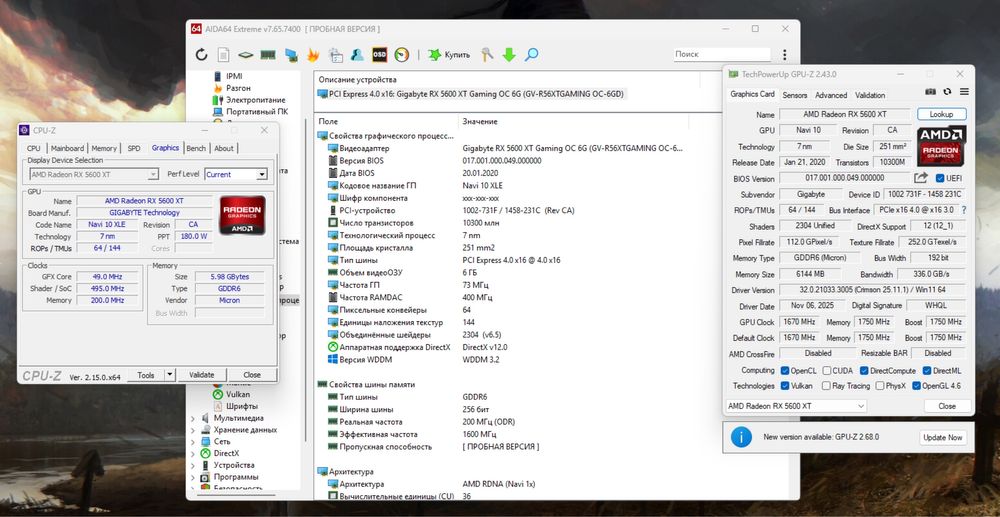Open the GPU-Z hamburger menu
This screenshot has width=1000, height=517.
pyautogui.click(x=964, y=92)
